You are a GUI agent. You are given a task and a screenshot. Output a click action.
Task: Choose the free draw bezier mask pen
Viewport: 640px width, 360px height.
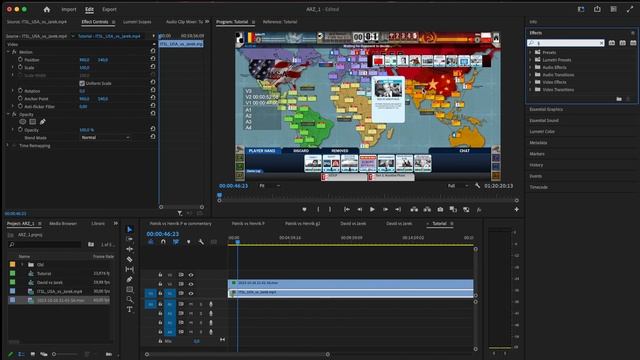pos(42,122)
